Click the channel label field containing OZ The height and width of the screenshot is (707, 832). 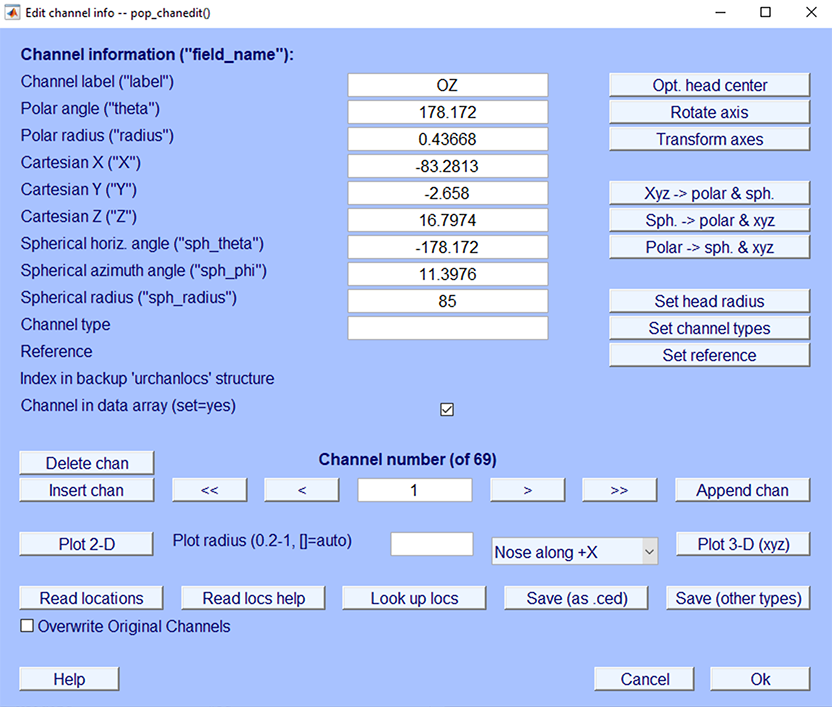click(x=447, y=86)
